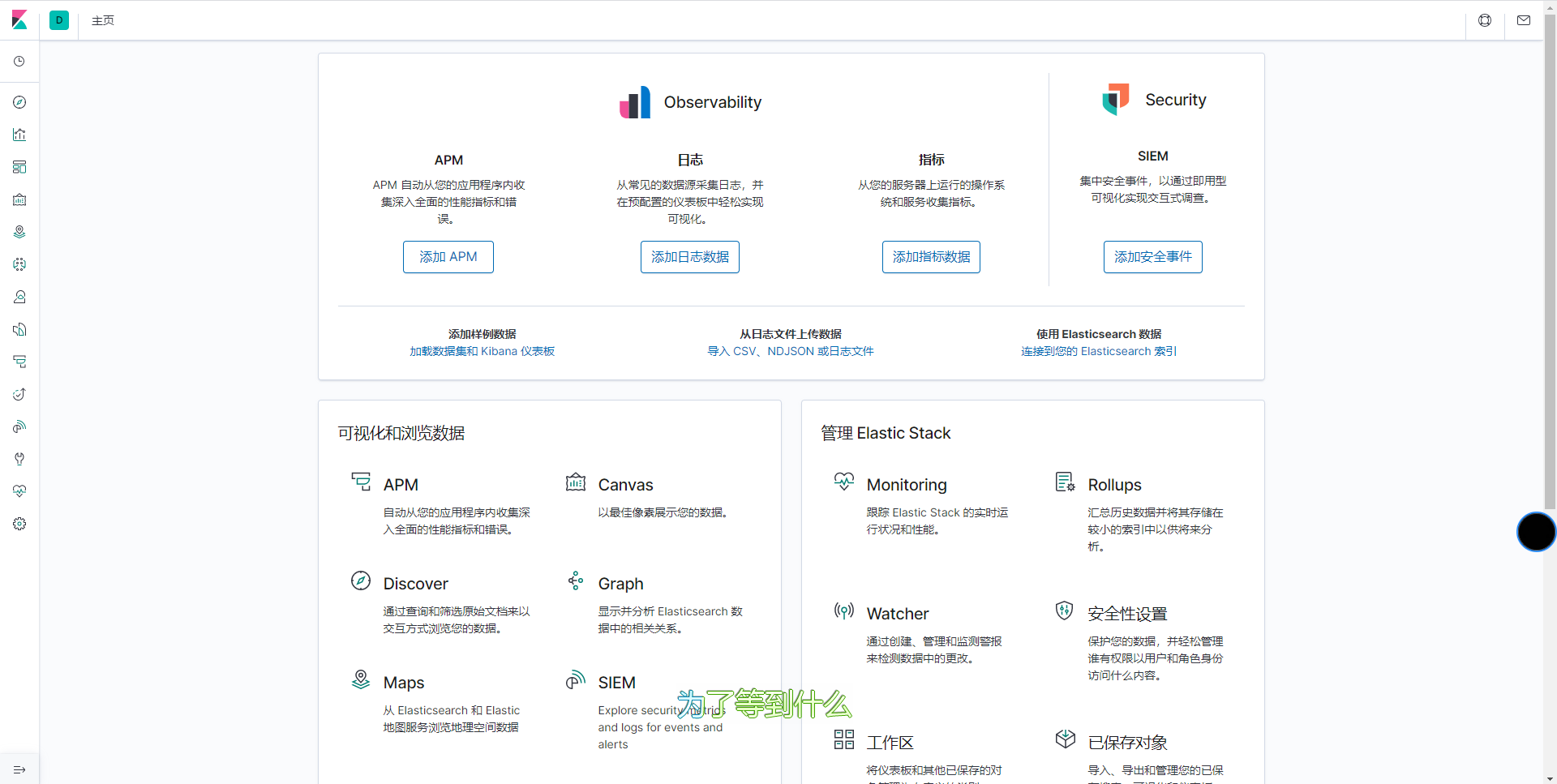Open the 工作区 card title
This screenshot has width=1557, height=784.
pyautogui.click(x=890, y=743)
